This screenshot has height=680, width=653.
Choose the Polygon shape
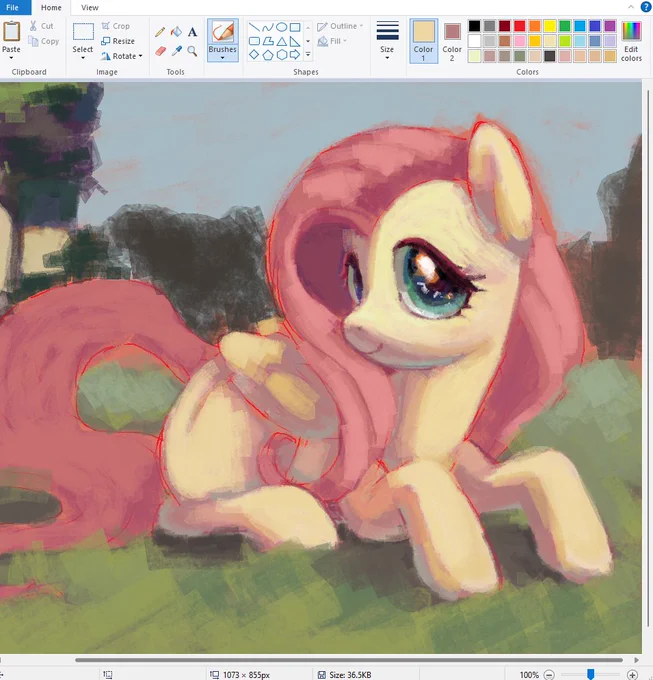[x=268, y=41]
